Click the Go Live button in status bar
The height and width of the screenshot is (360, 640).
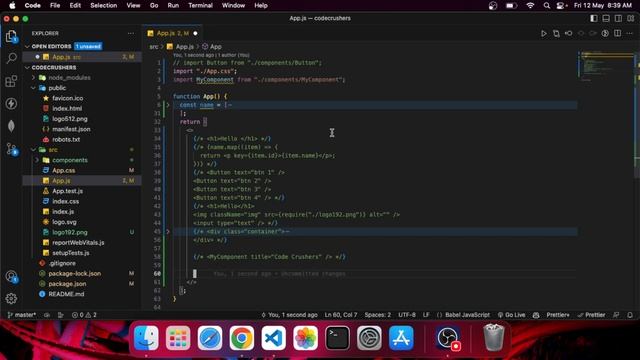(511, 315)
